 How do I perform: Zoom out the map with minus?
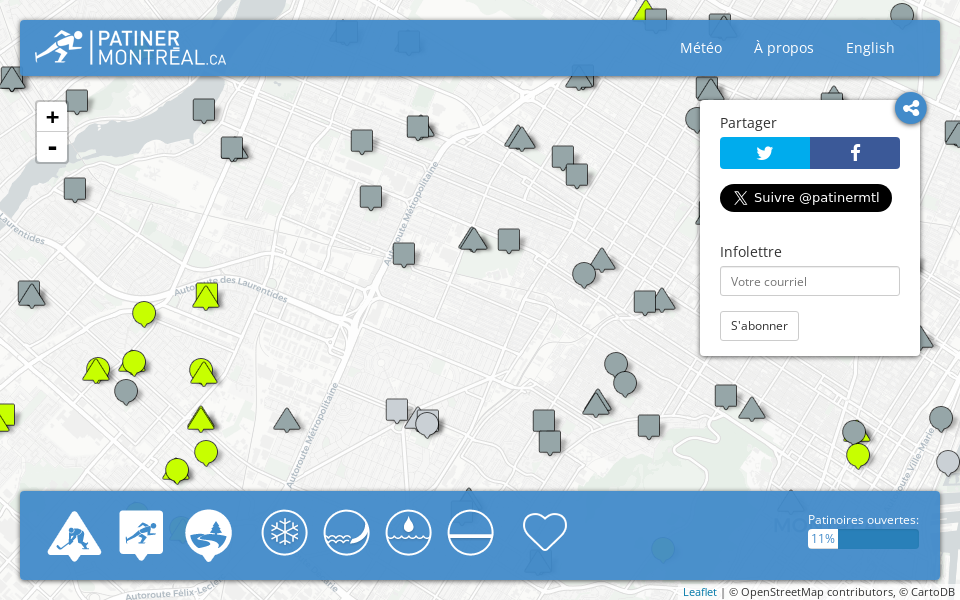[x=52, y=147]
